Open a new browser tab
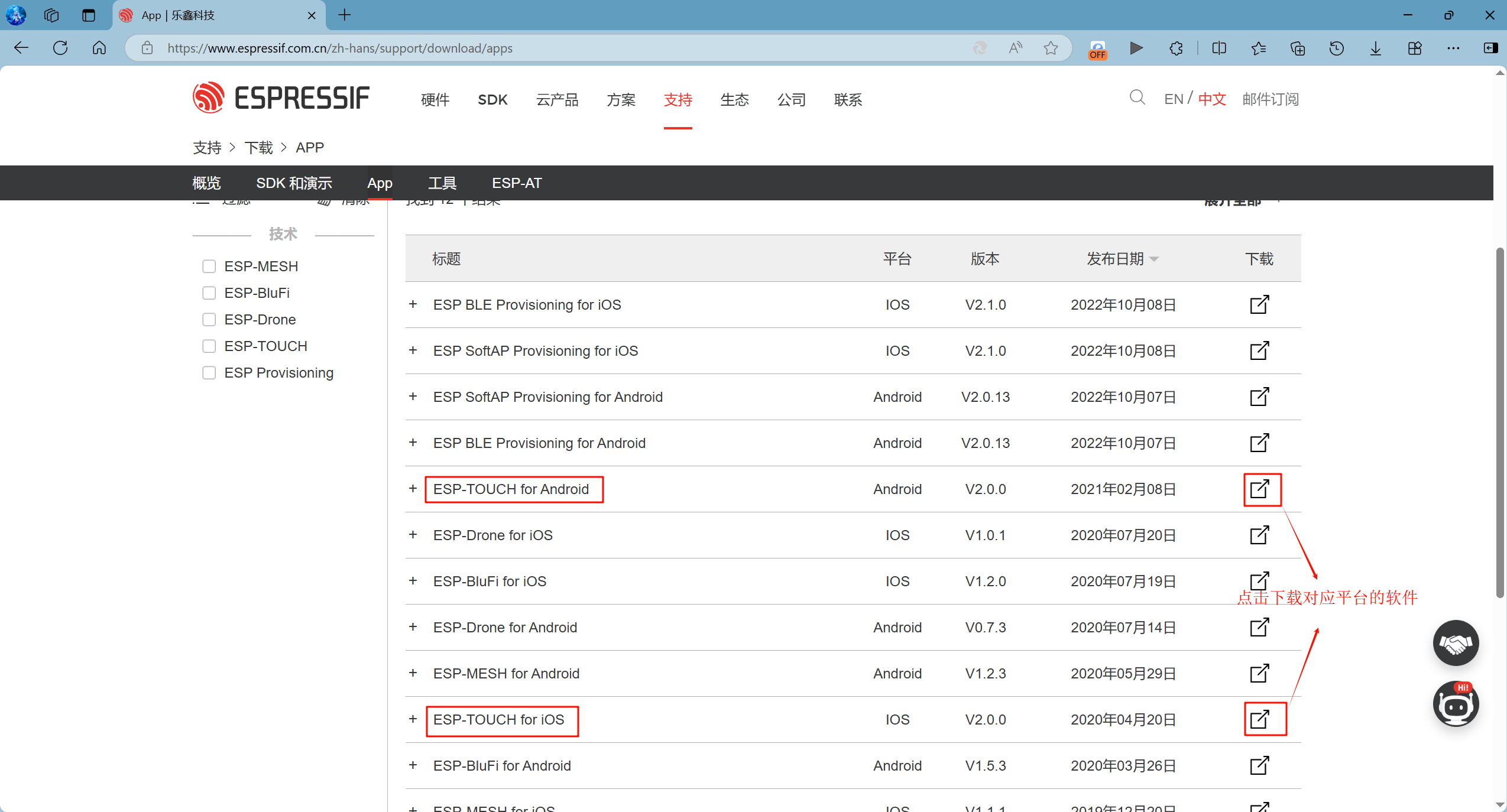Viewport: 1507px width, 812px height. (x=345, y=15)
